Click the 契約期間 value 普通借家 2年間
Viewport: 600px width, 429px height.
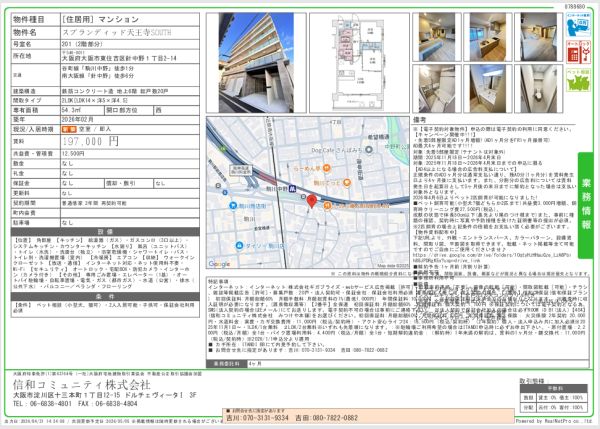tap(94, 203)
